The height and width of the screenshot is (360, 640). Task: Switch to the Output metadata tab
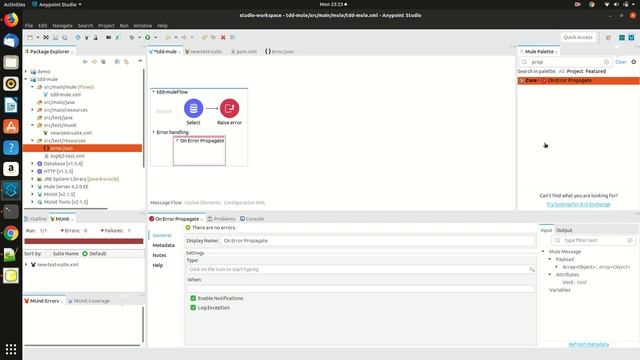tap(564, 230)
